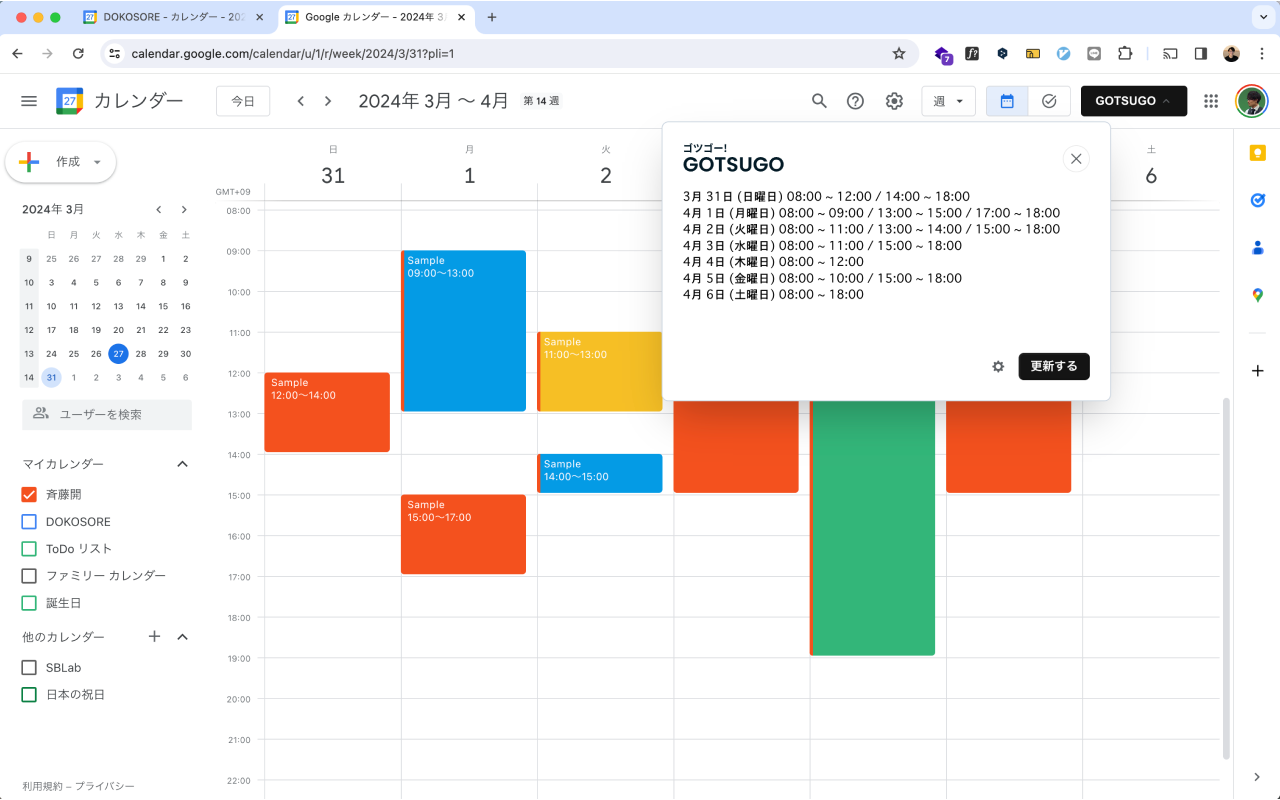
Task: Bookmark this page star icon
Action: click(x=898, y=53)
